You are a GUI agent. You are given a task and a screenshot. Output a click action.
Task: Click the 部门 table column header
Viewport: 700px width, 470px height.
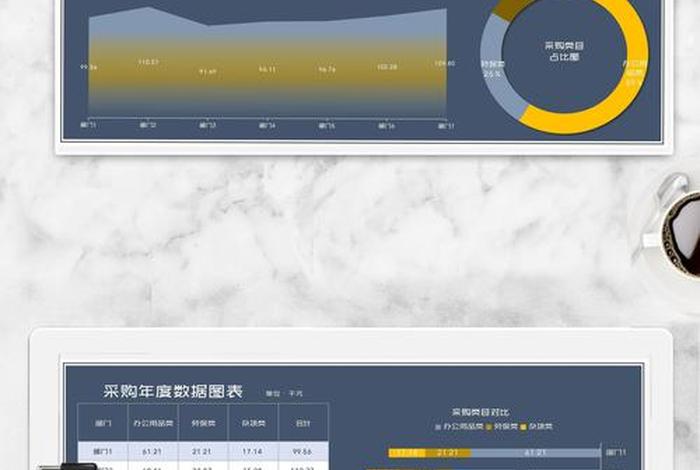pos(103,423)
